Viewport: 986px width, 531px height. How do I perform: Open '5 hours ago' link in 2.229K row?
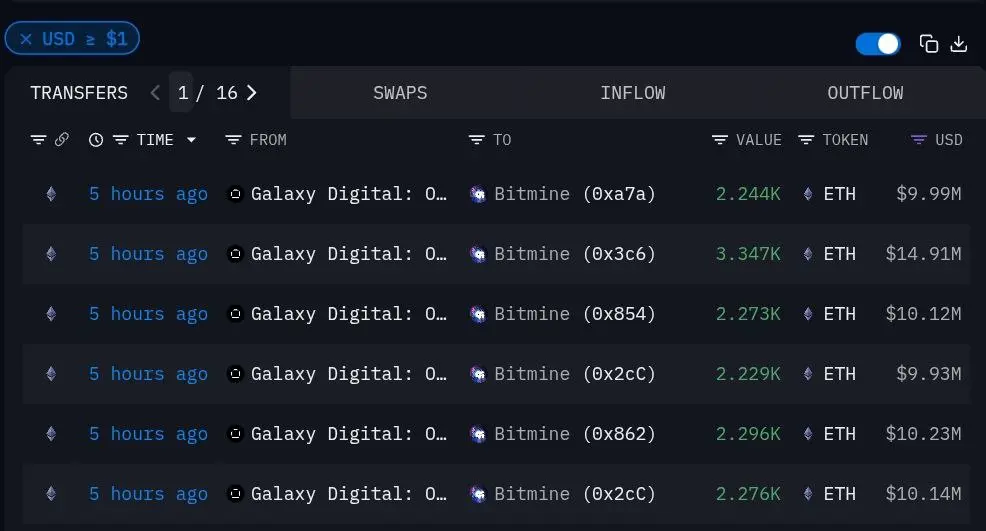pos(148,374)
